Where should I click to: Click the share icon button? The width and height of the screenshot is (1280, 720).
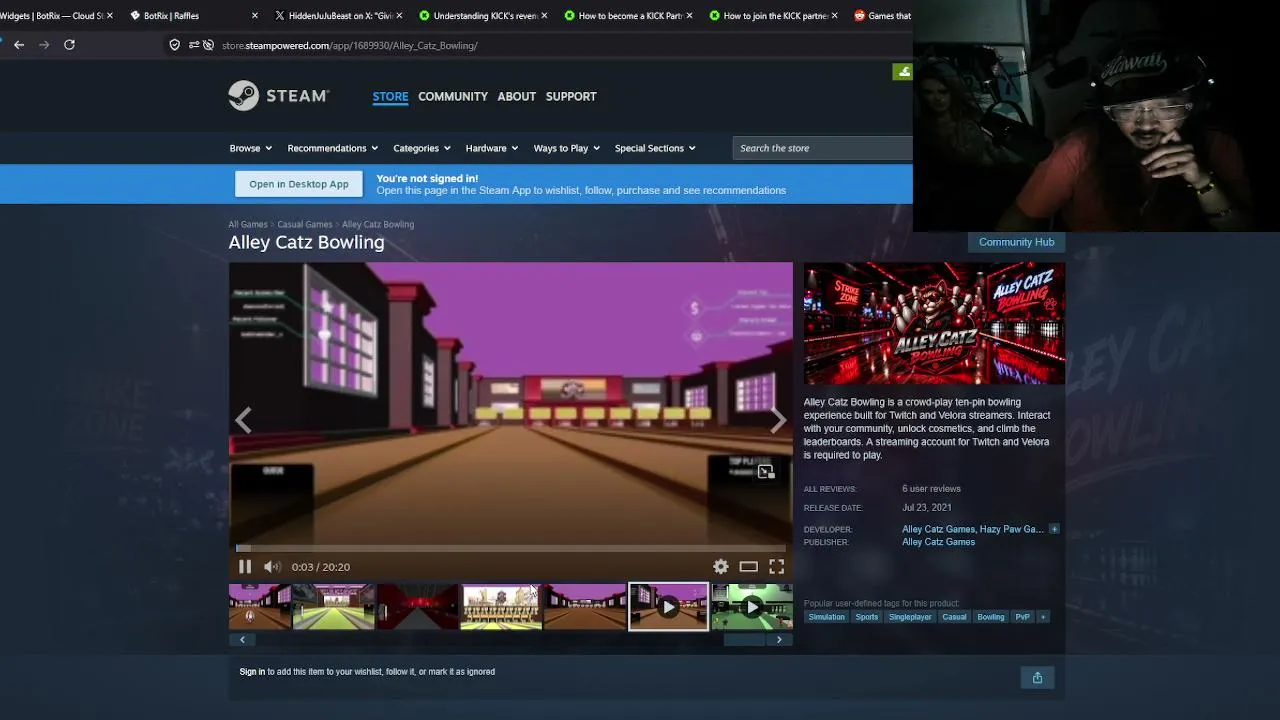[x=1037, y=678]
